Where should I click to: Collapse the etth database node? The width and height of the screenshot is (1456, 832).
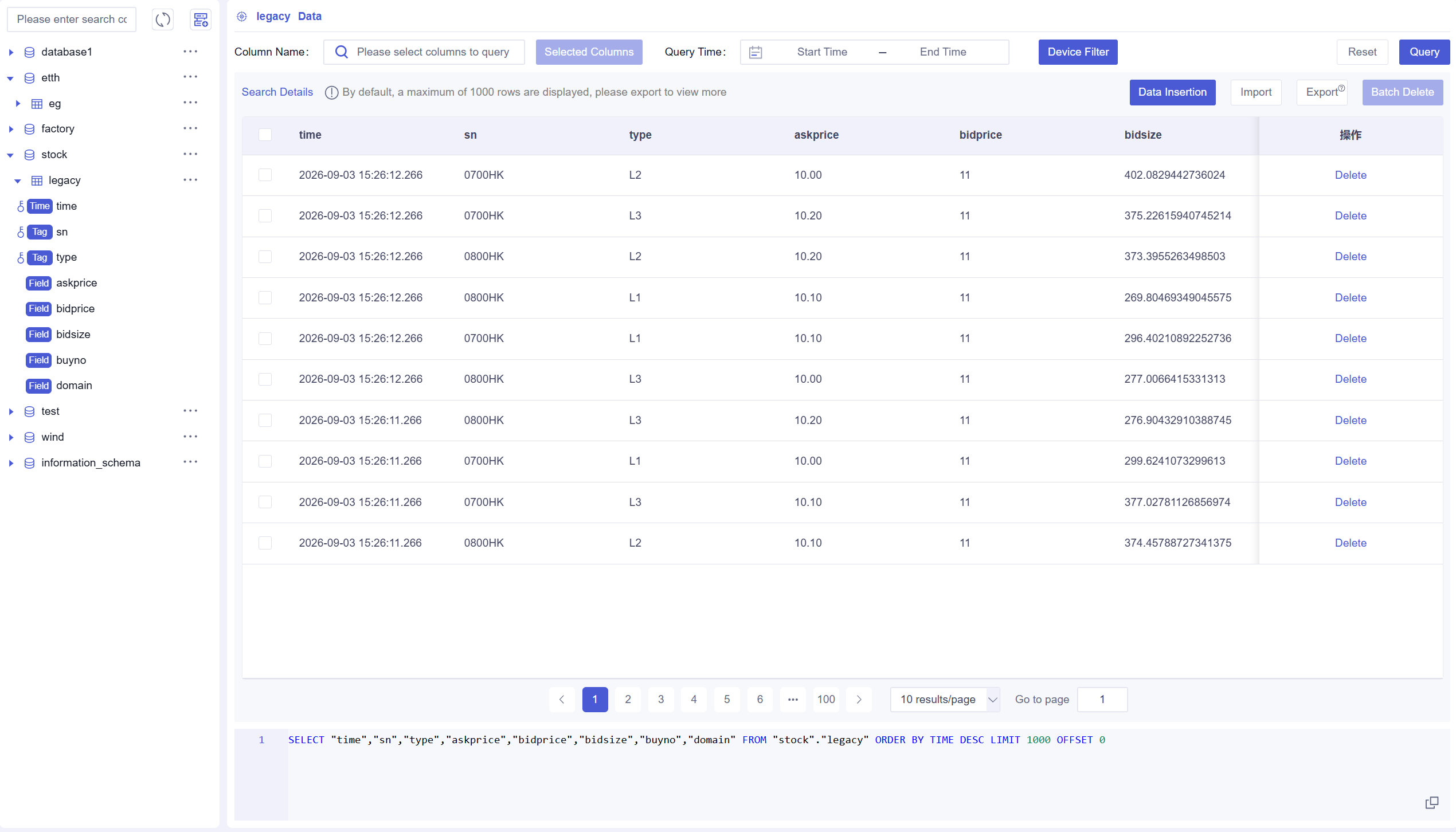coord(10,78)
